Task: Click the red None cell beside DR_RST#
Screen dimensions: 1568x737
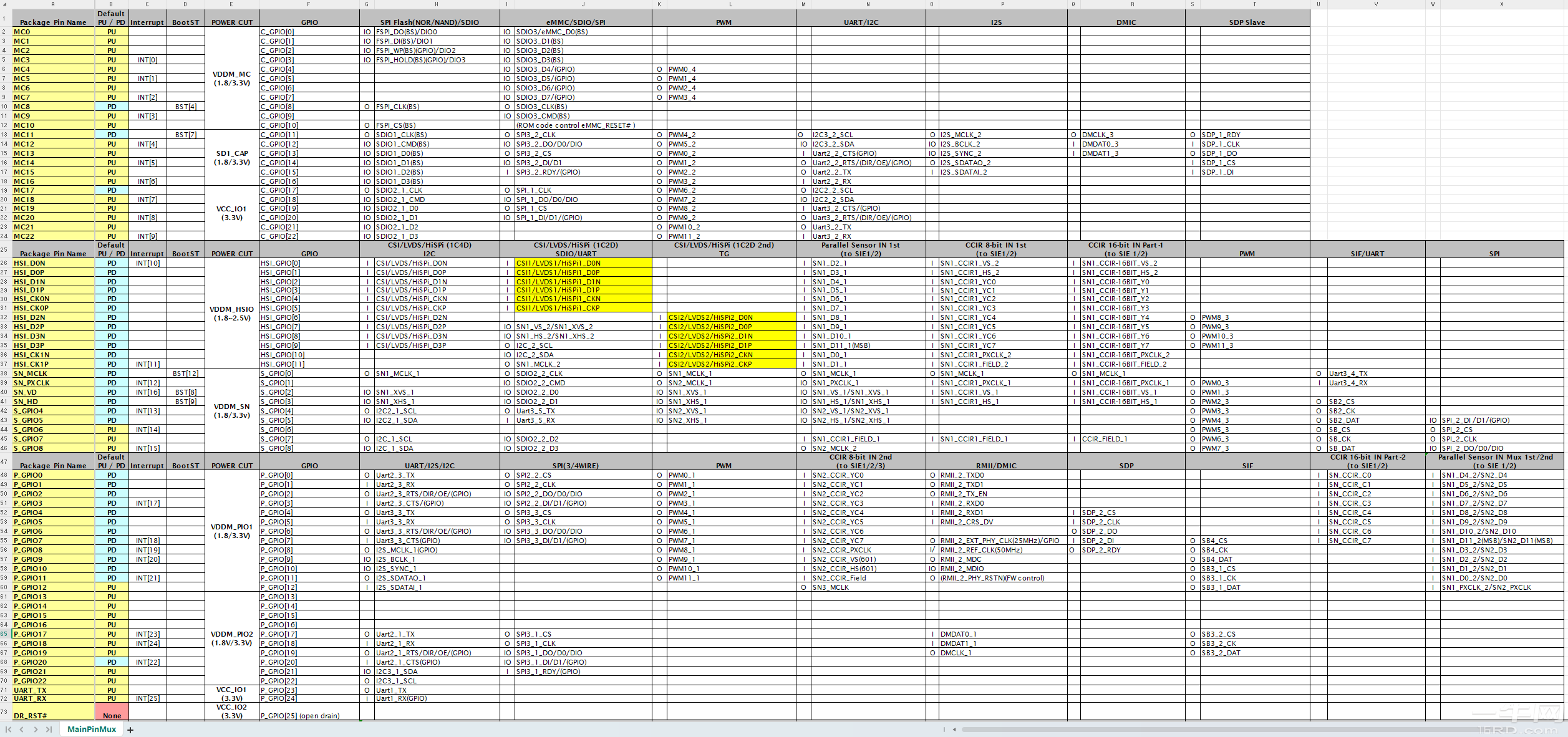Action: (112, 711)
